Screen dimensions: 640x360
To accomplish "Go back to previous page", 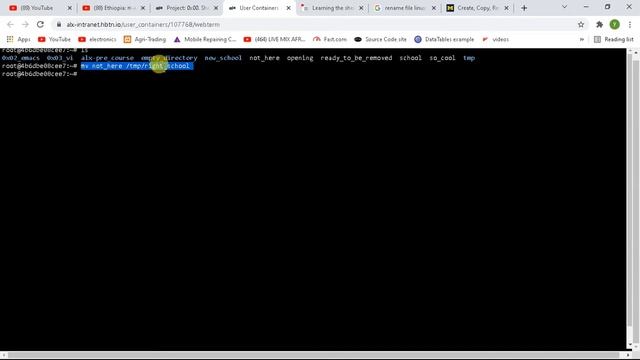I will tap(10, 24).
